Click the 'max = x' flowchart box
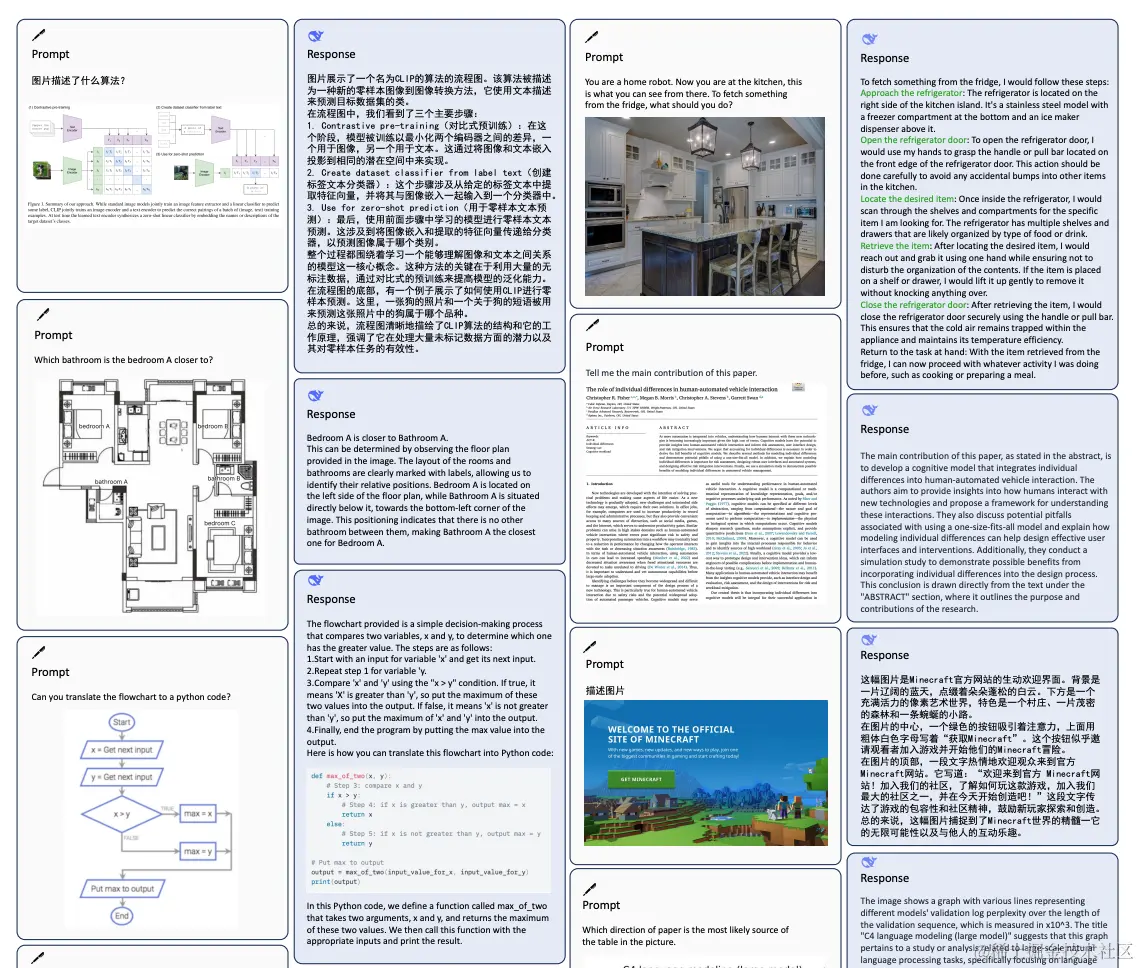This screenshot has height=968, width=1140. (x=198, y=813)
